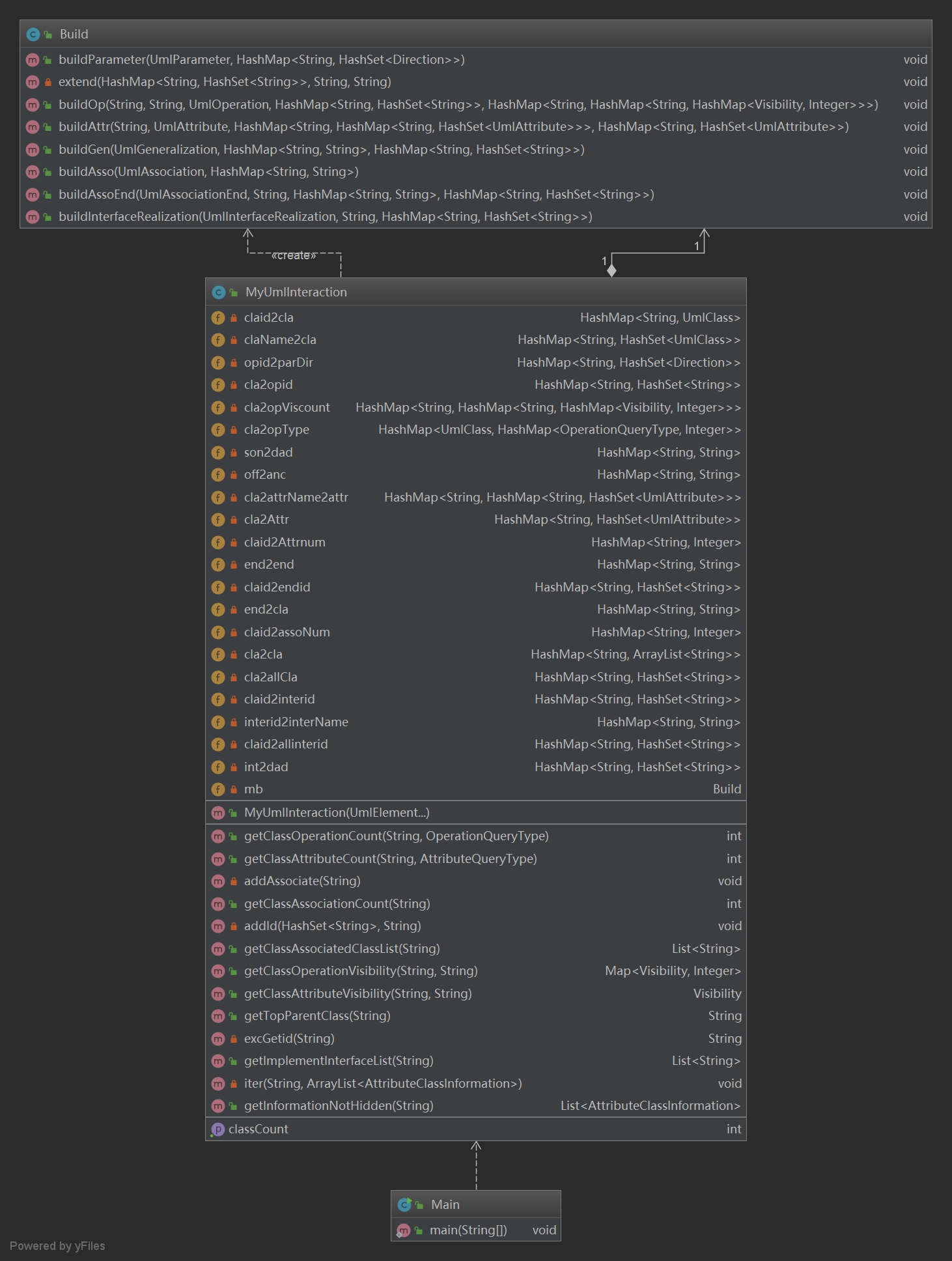Click the Build class icon
The width and height of the screenshot is (952, 1261).
[33, 35]
